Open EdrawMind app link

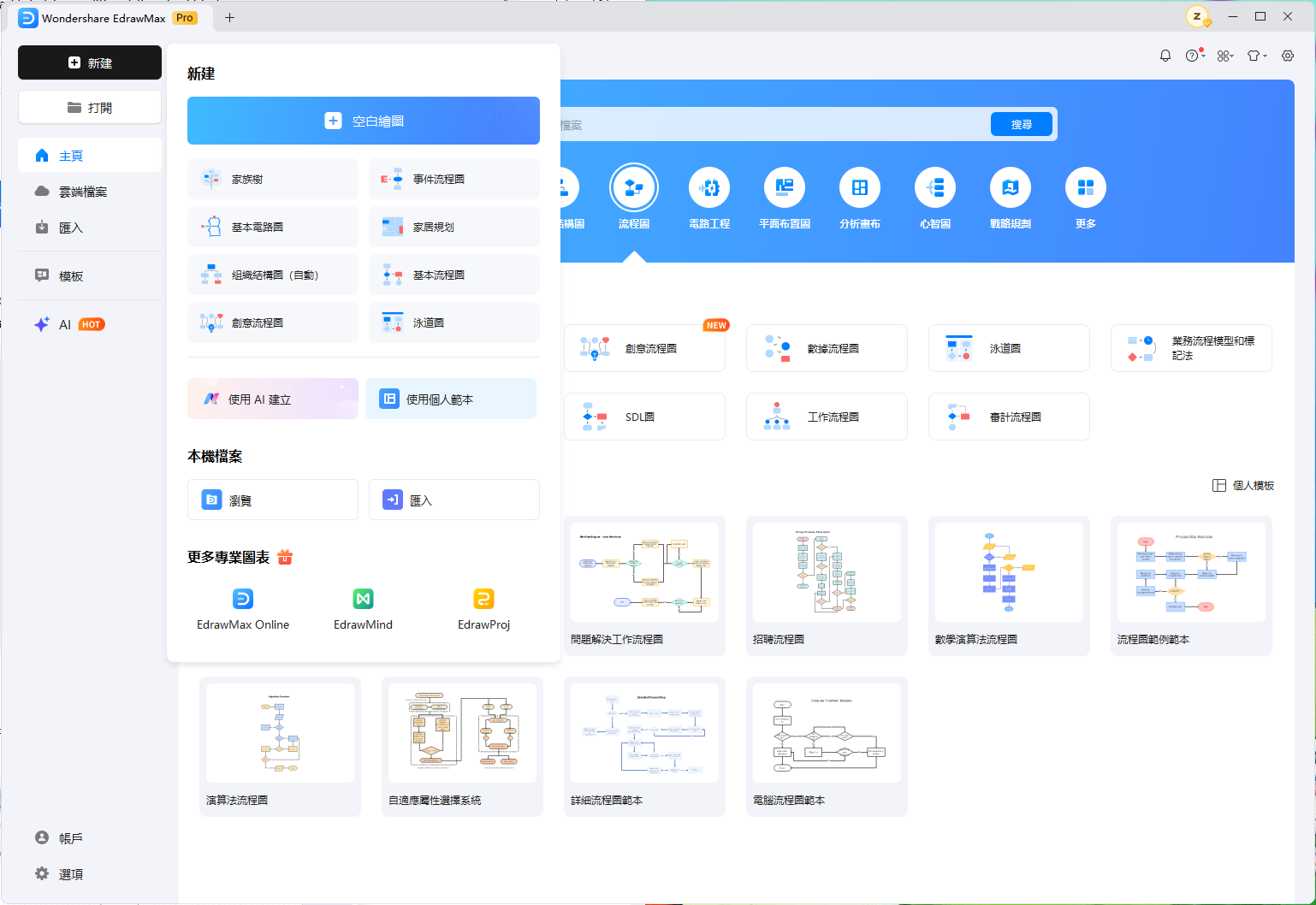[x=363, y=609]
